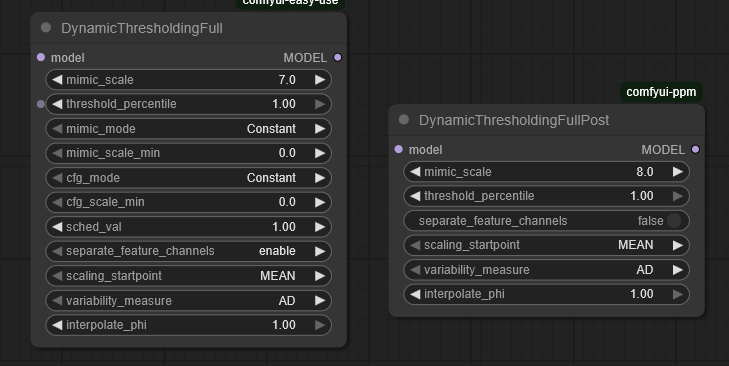Decrease interpolate_phi in FullPost node
The height and width of the screenshot is (366, 729).
click(415, 294)
